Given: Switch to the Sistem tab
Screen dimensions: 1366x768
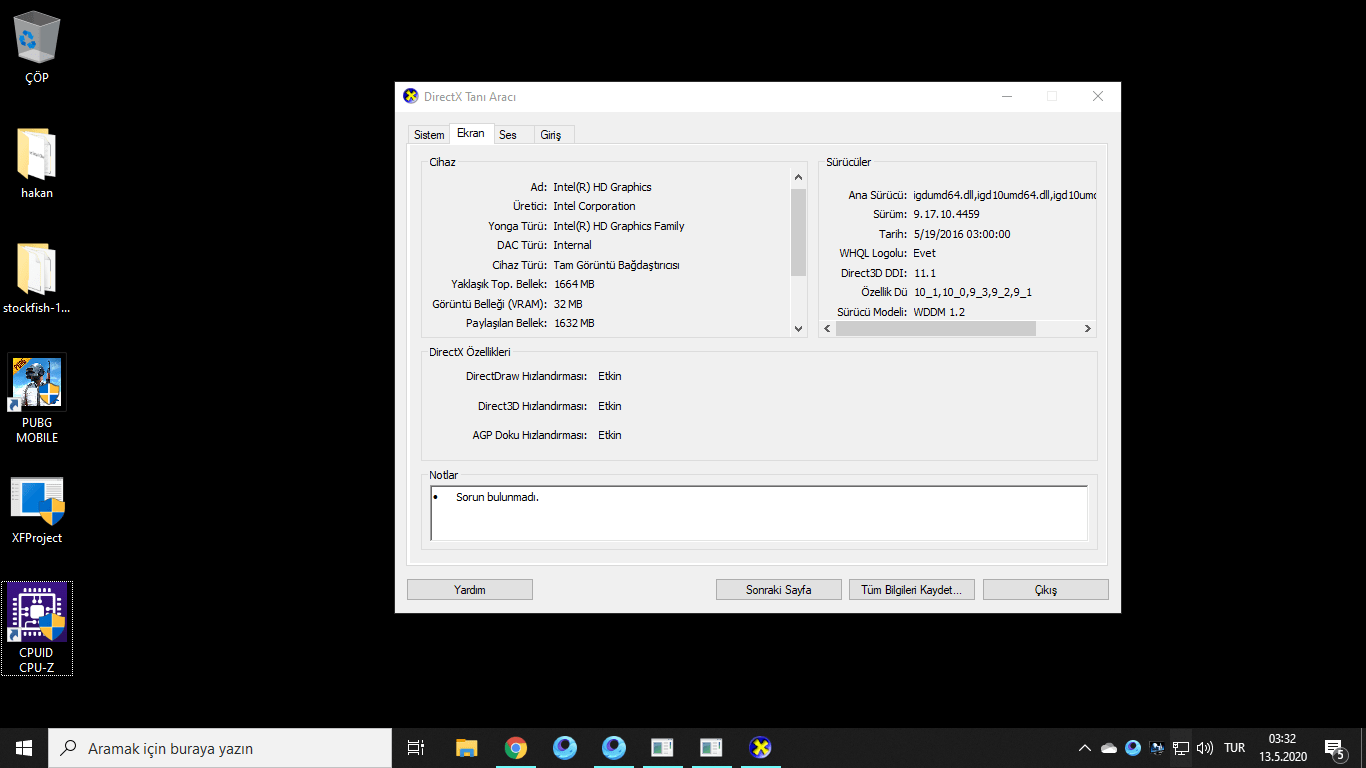Looking at the screenshot, I should (x=429, y=135).
